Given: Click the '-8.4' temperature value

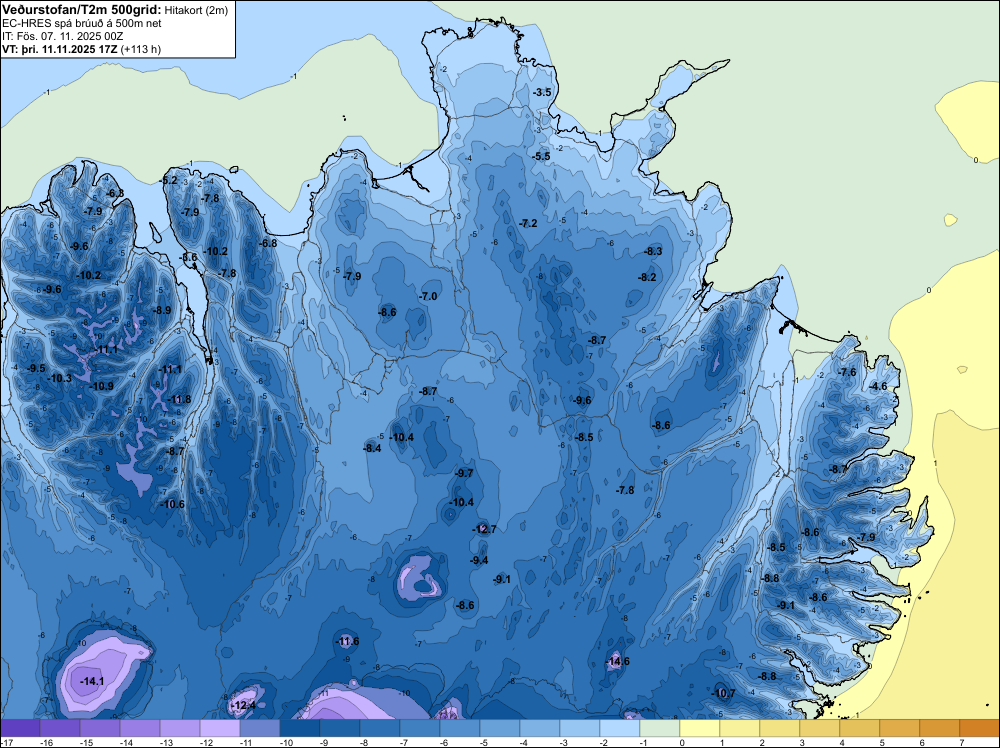Looking at the screenshot, I should coord(372,448).
